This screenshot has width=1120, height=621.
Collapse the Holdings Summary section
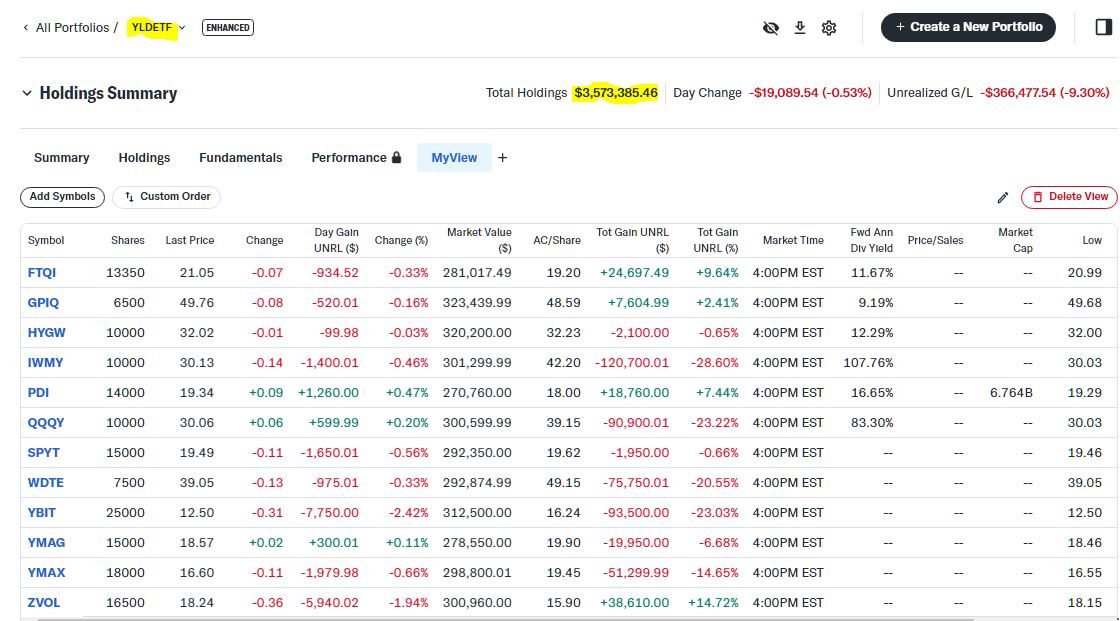(27, 93)
